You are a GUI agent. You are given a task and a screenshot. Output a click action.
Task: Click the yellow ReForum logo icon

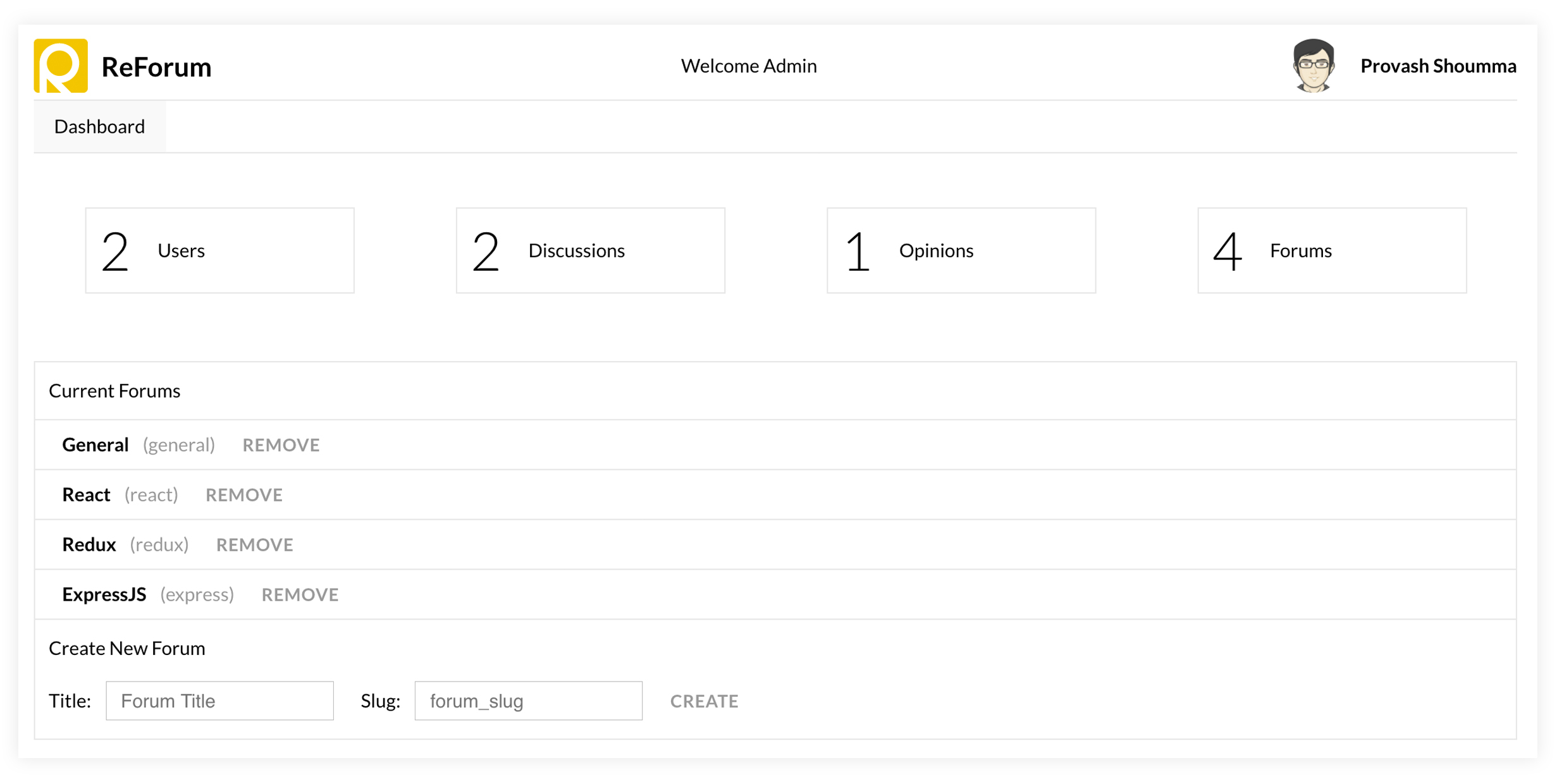[x=61, y=66]
